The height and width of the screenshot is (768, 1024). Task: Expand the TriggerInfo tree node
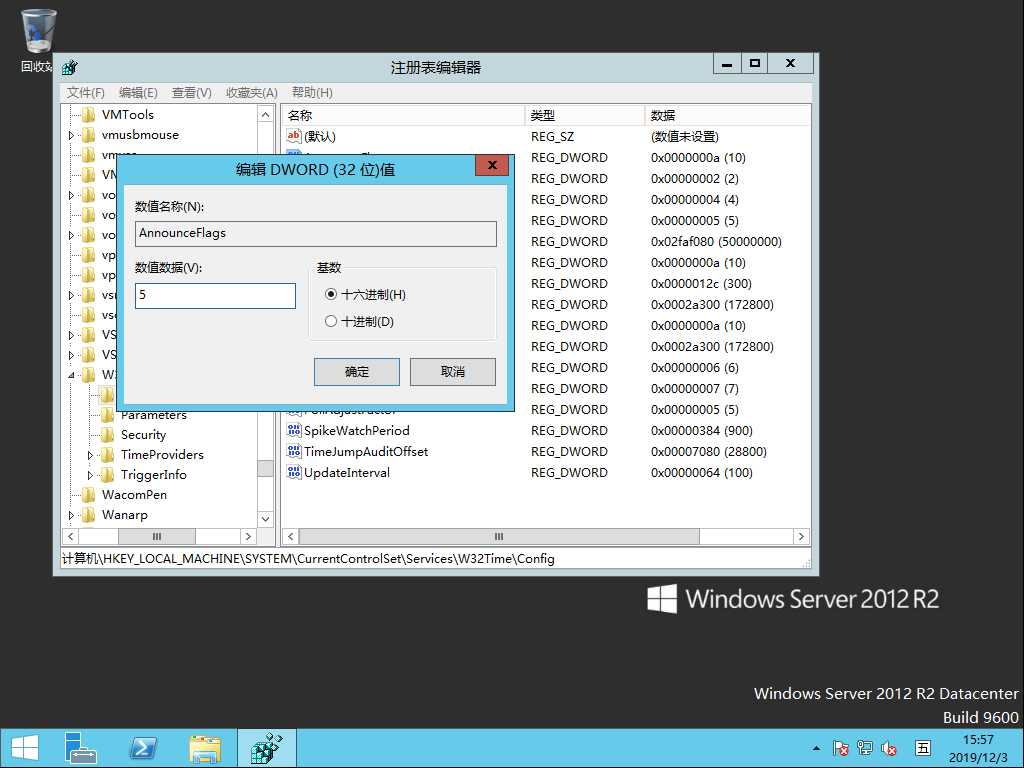pyautogui.click(x=90, y=475)
